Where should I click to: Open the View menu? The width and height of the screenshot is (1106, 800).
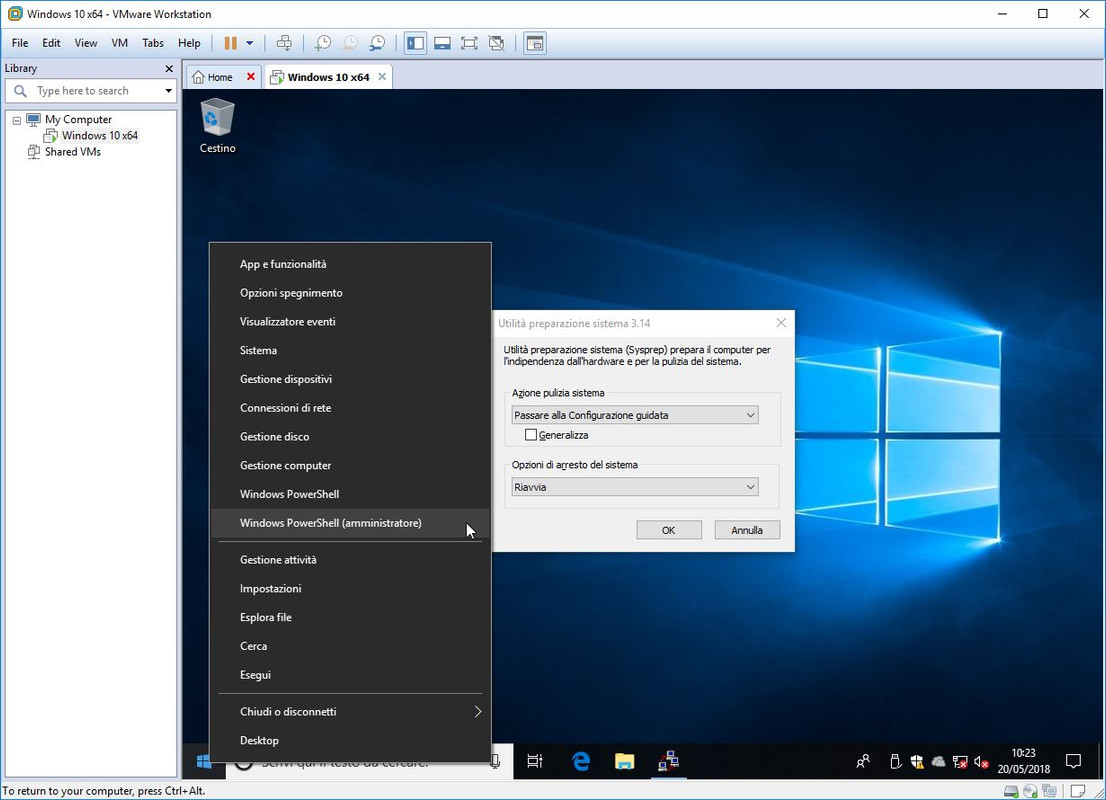pos(85,43)
